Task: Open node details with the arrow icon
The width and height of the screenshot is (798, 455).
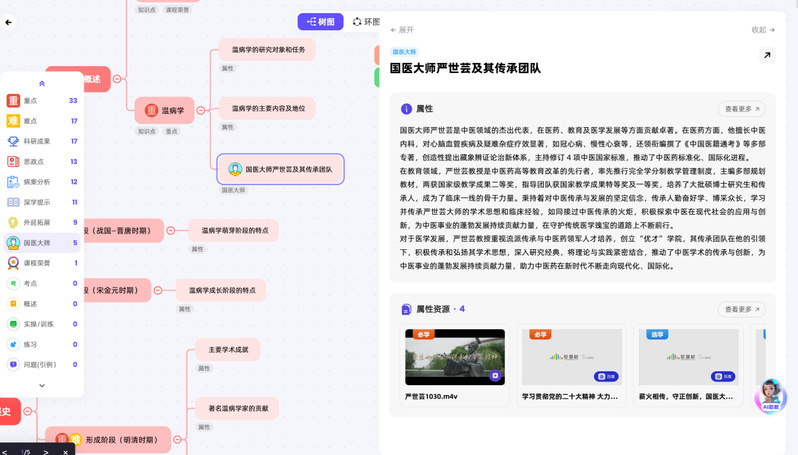Action: click(x=767, y=56)
